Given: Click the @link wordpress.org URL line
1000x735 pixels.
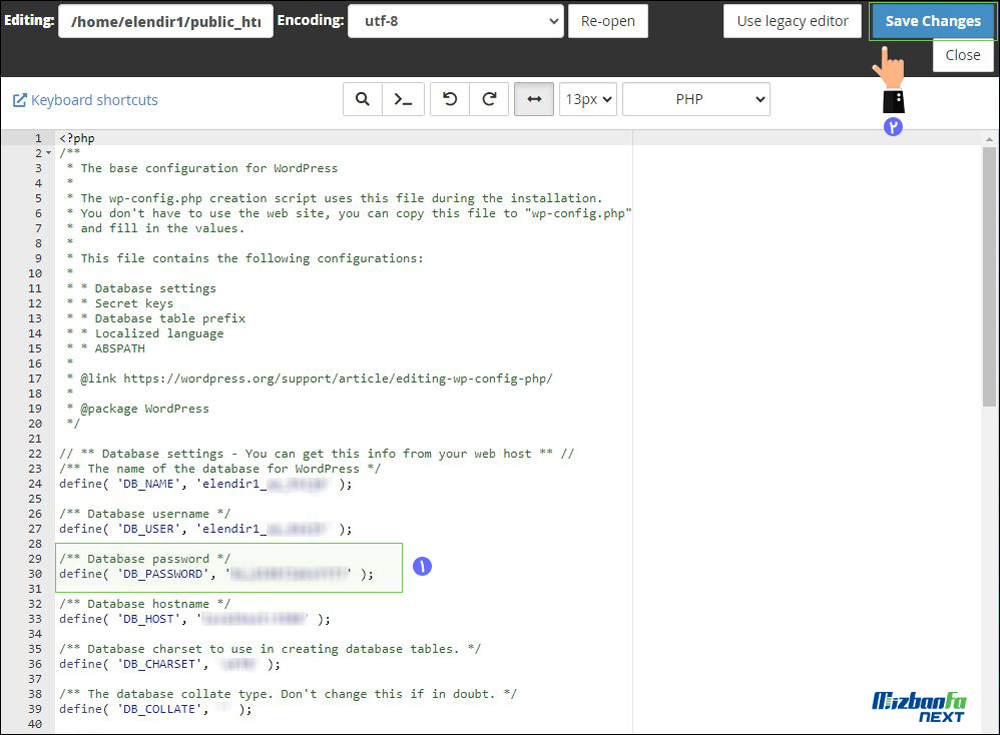Looking at the screenshot, I should (310, 379).
